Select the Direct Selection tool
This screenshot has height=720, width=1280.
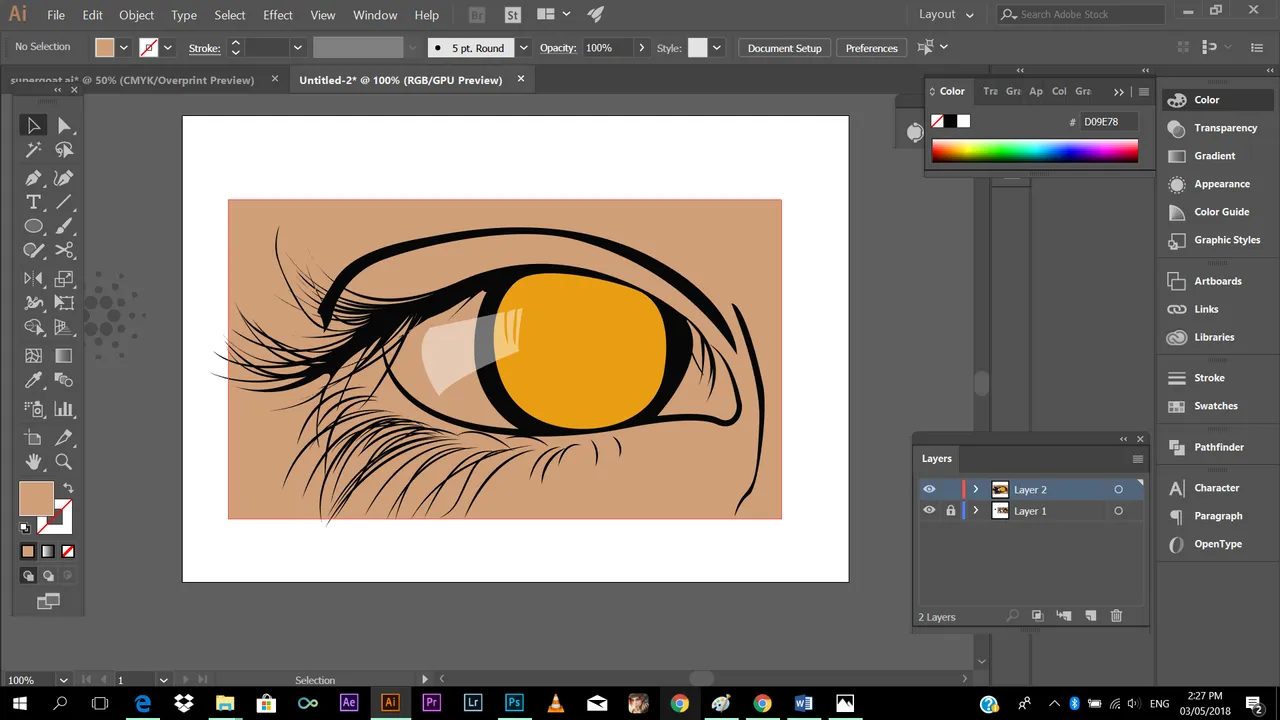64,125
